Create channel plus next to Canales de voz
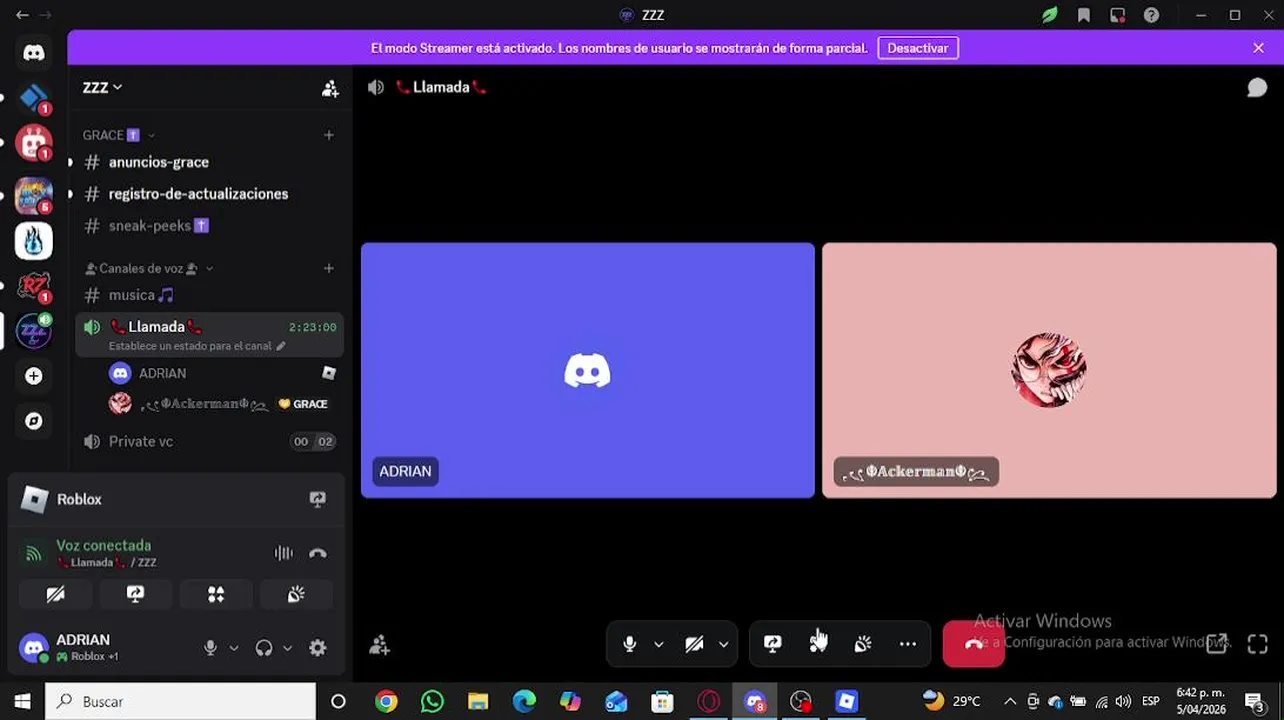The height and width of the screenshot is (720, 1284). tap(329, 268)
